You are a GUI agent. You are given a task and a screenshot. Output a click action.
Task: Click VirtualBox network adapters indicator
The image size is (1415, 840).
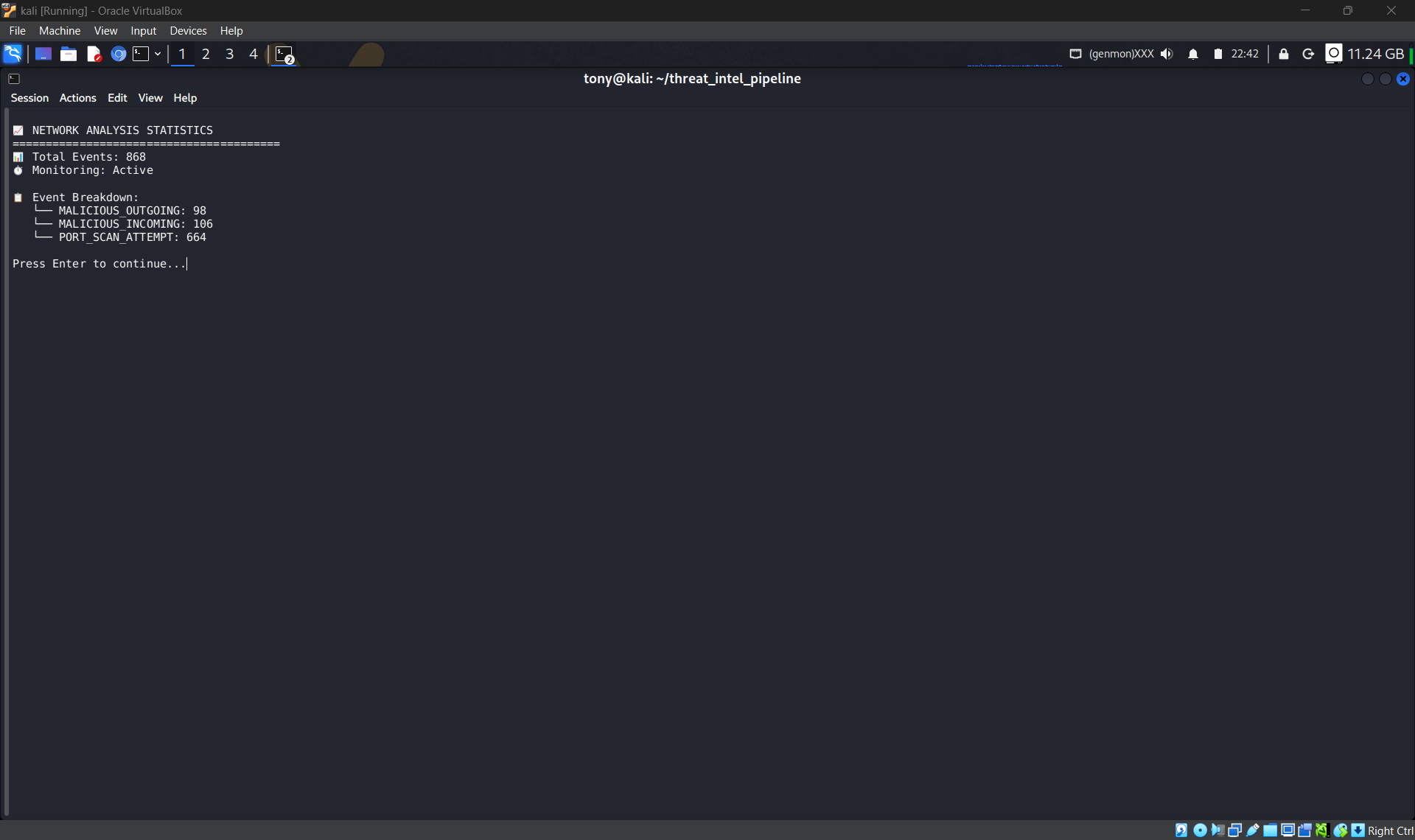(1234, 830)
